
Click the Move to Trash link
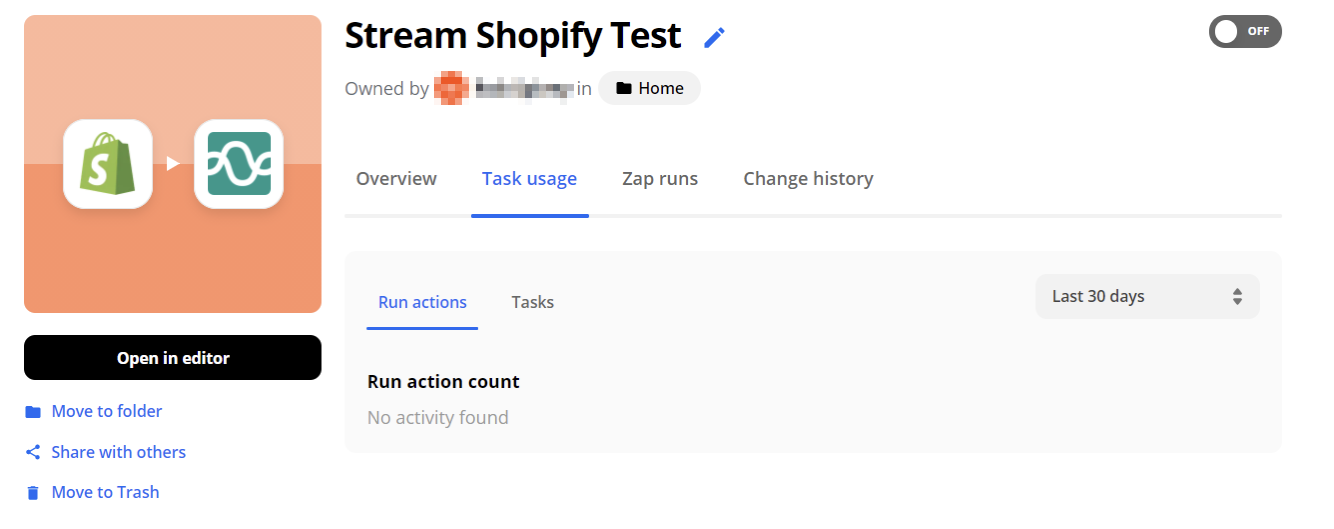105,492
